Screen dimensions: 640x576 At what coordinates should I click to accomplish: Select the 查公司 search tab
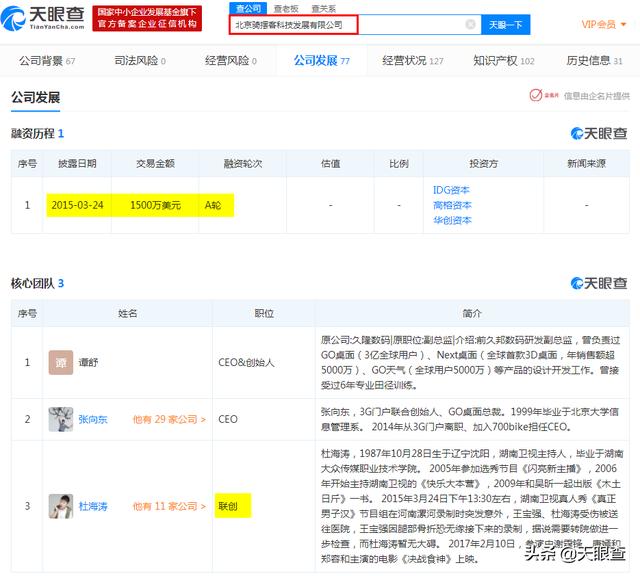(x=248, y=8)
